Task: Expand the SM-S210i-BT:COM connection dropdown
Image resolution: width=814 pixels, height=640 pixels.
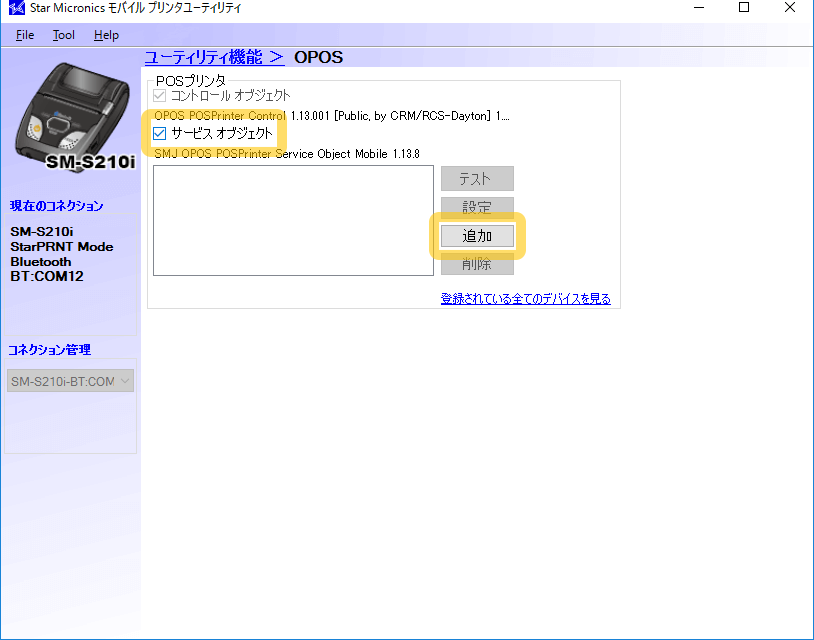Action: tap(70, 381)
